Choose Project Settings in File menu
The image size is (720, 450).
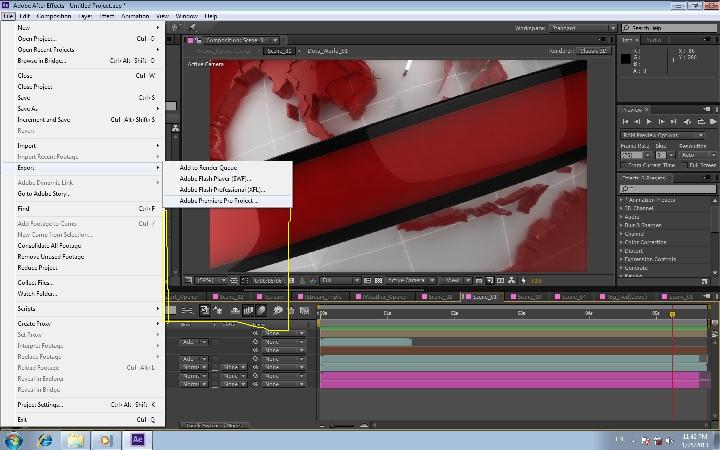(x=83, y=405)
